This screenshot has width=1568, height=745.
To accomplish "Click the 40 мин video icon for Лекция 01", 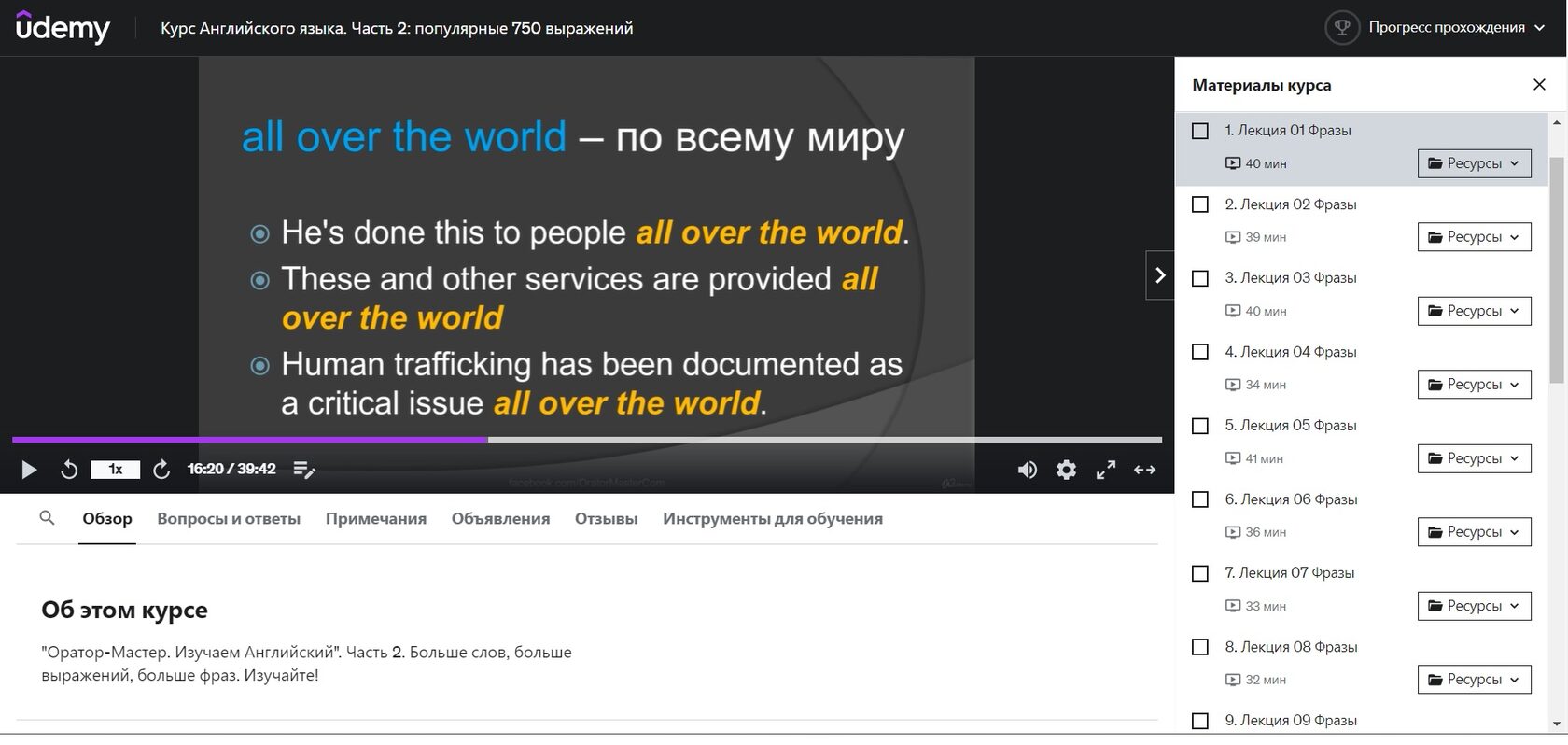I will (1233, 163).
